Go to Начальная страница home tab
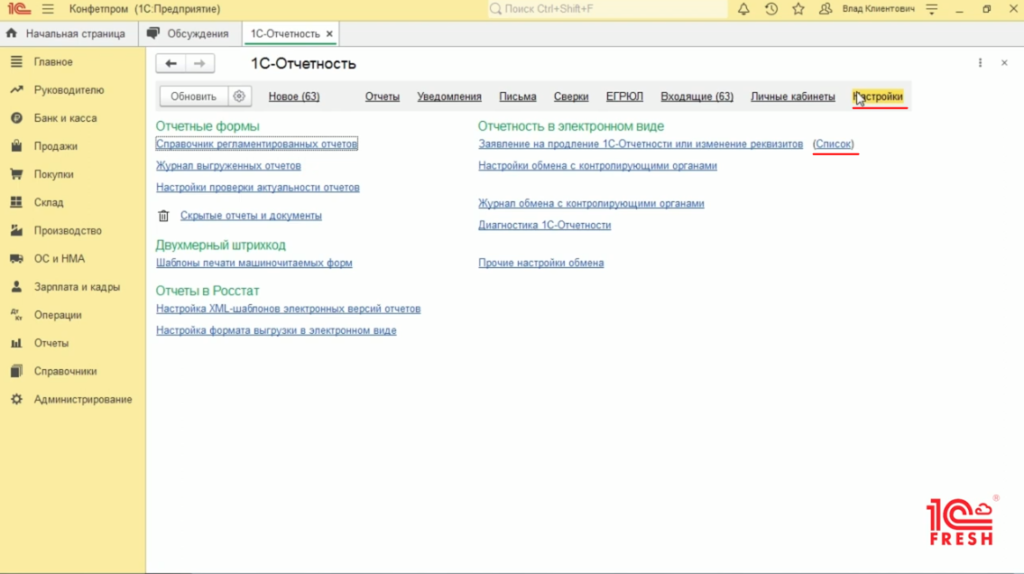 (x=65, y=33)
